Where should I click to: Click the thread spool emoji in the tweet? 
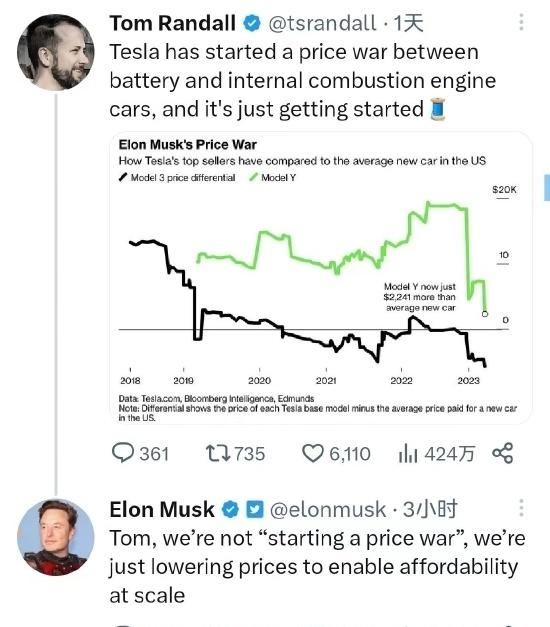(x=438, y=110)
